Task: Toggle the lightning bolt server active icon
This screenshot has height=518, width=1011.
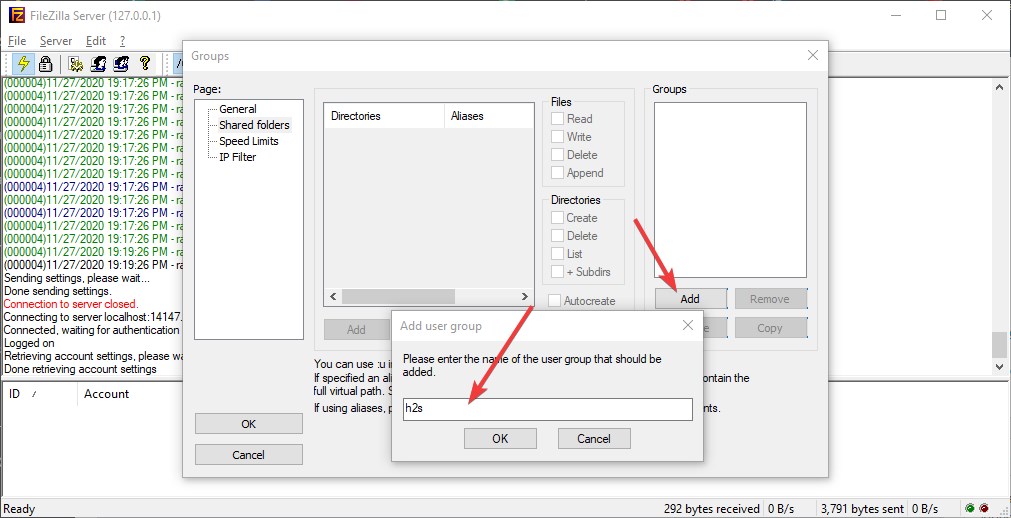Action: pos(24,63)
